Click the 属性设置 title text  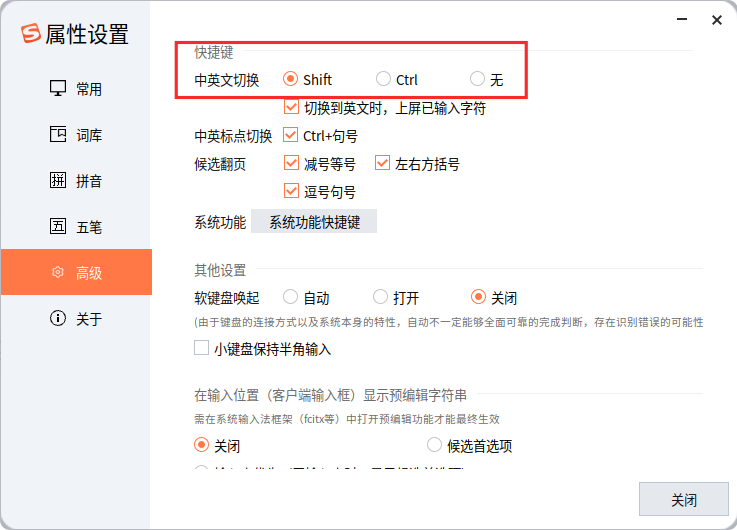pos(87,34)
